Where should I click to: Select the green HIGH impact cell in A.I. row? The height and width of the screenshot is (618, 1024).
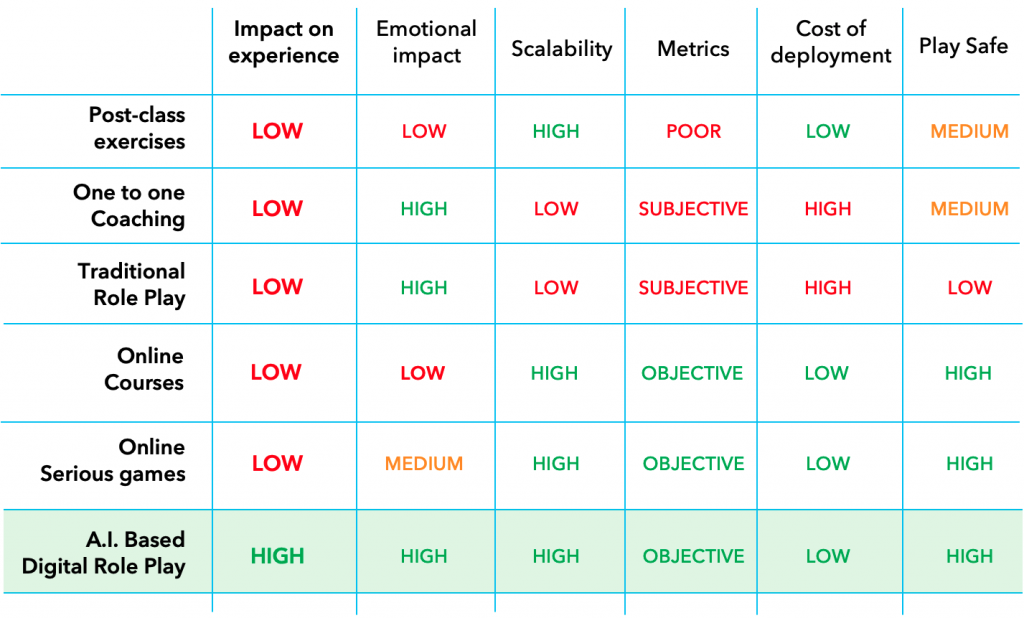click(x=278, y=556)
